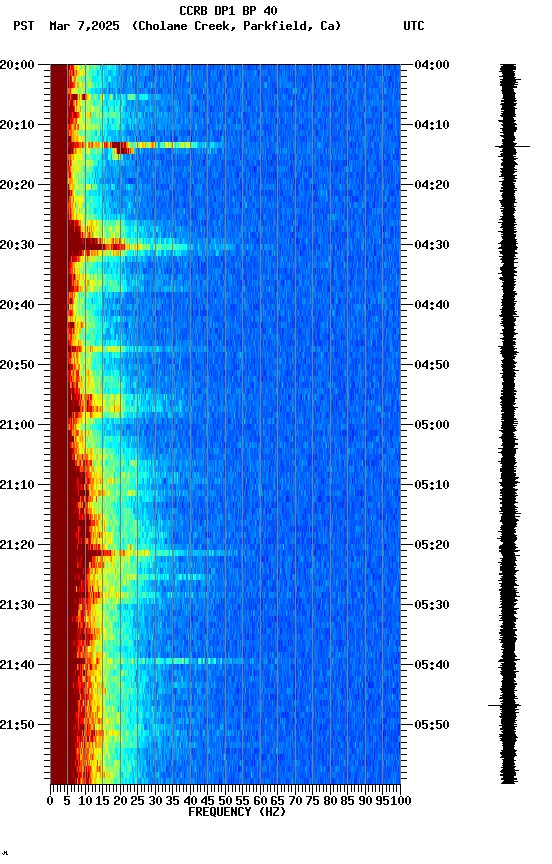Click the 'UTC' time zone label
The width and height of the screenshot is (552, 864).
(414, 26)
